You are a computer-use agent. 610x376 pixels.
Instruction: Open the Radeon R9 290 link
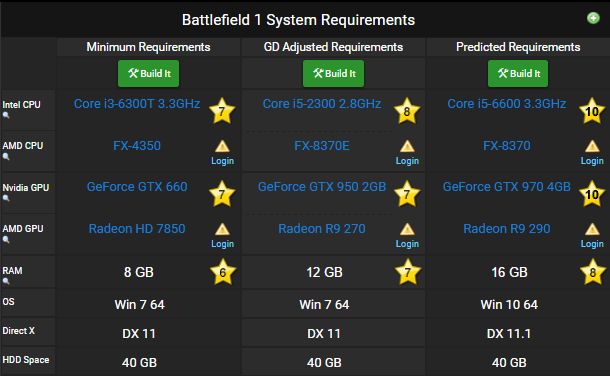(507, 229)
